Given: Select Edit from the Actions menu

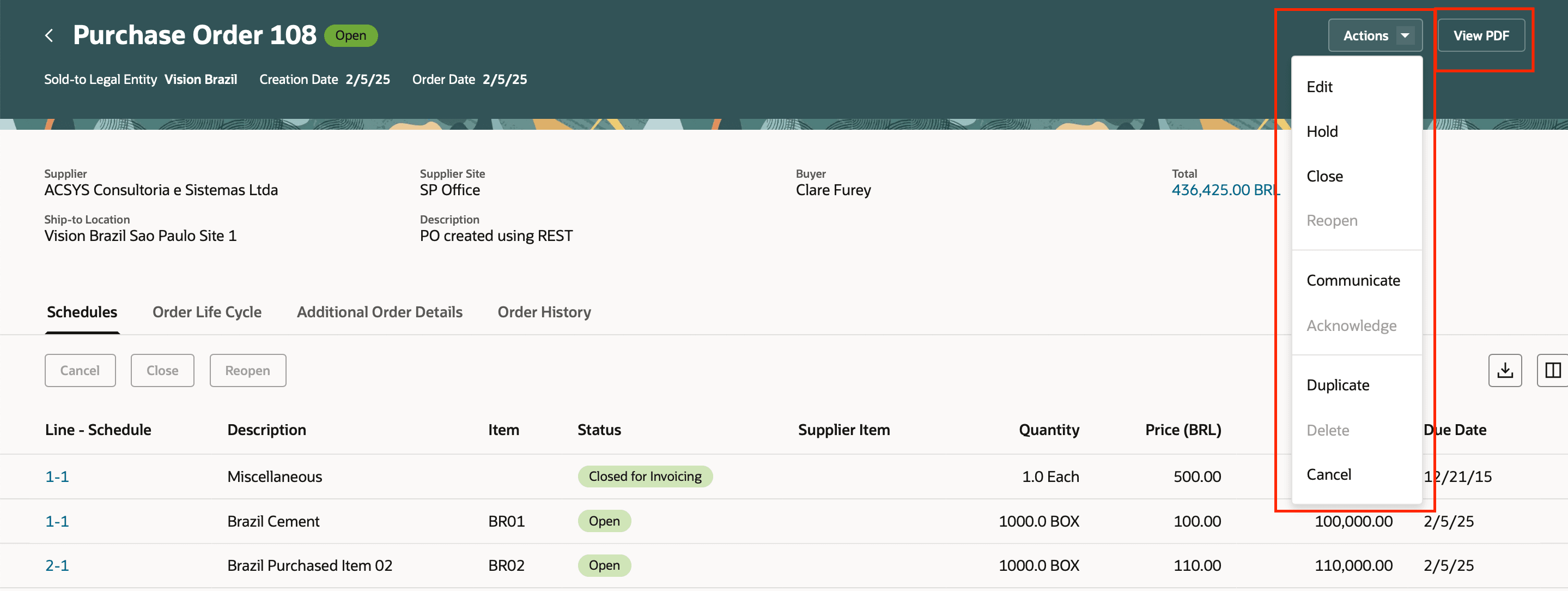Looking at the screenshot, I should click(x=1319, y=87).
